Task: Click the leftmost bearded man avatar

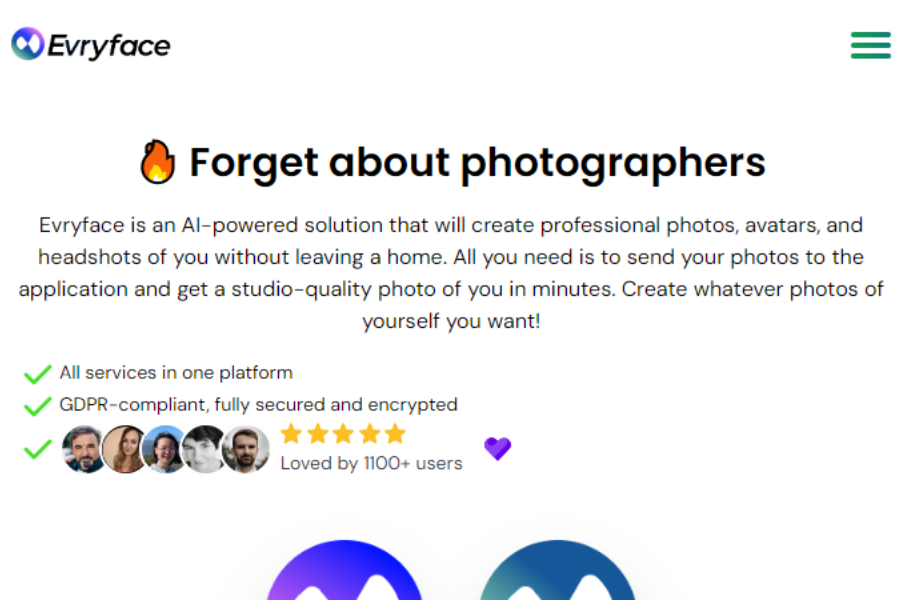Action: pyautogui.click(x=84, y=449)
